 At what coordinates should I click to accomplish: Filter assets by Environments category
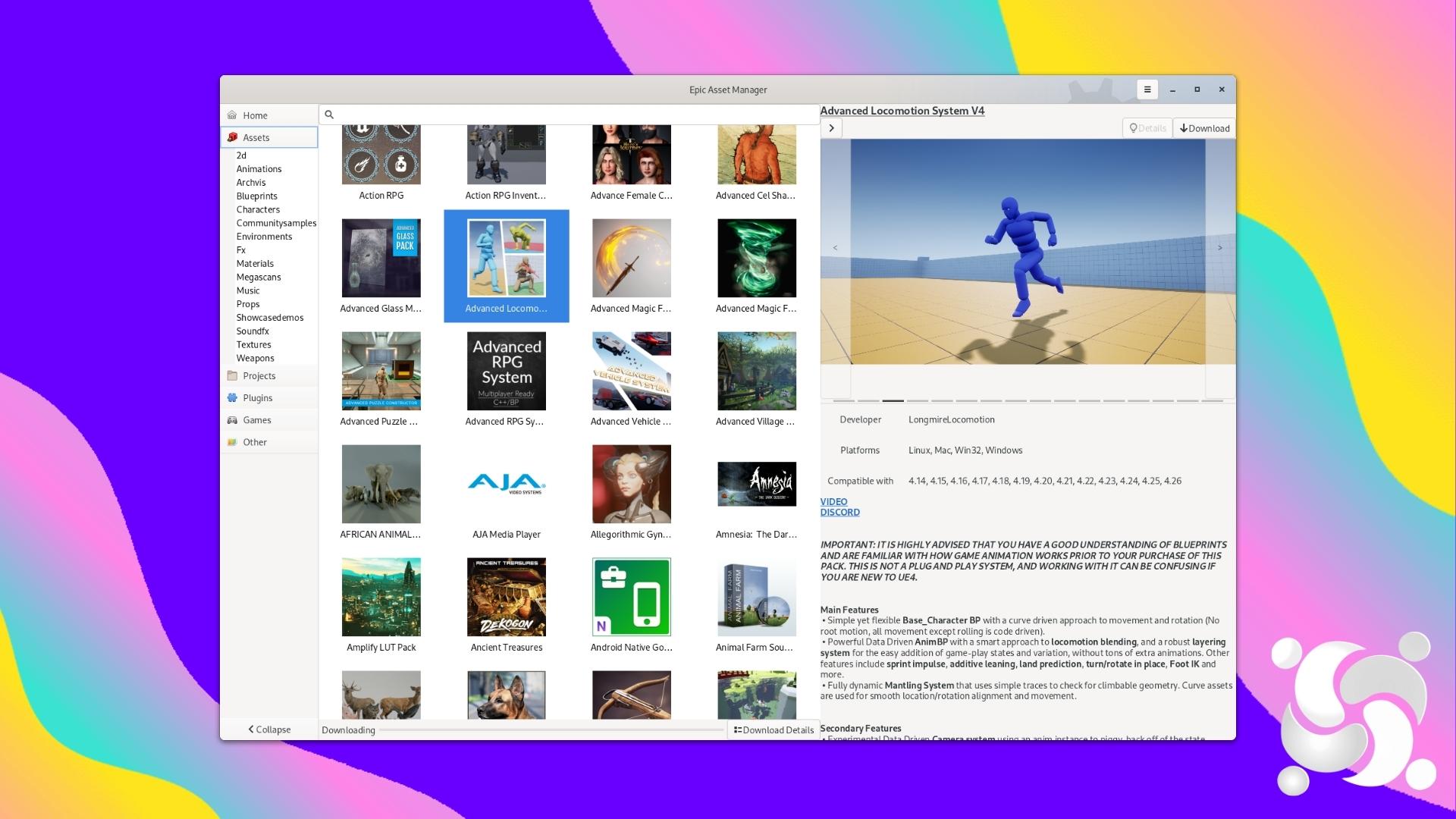pos(264,237)
